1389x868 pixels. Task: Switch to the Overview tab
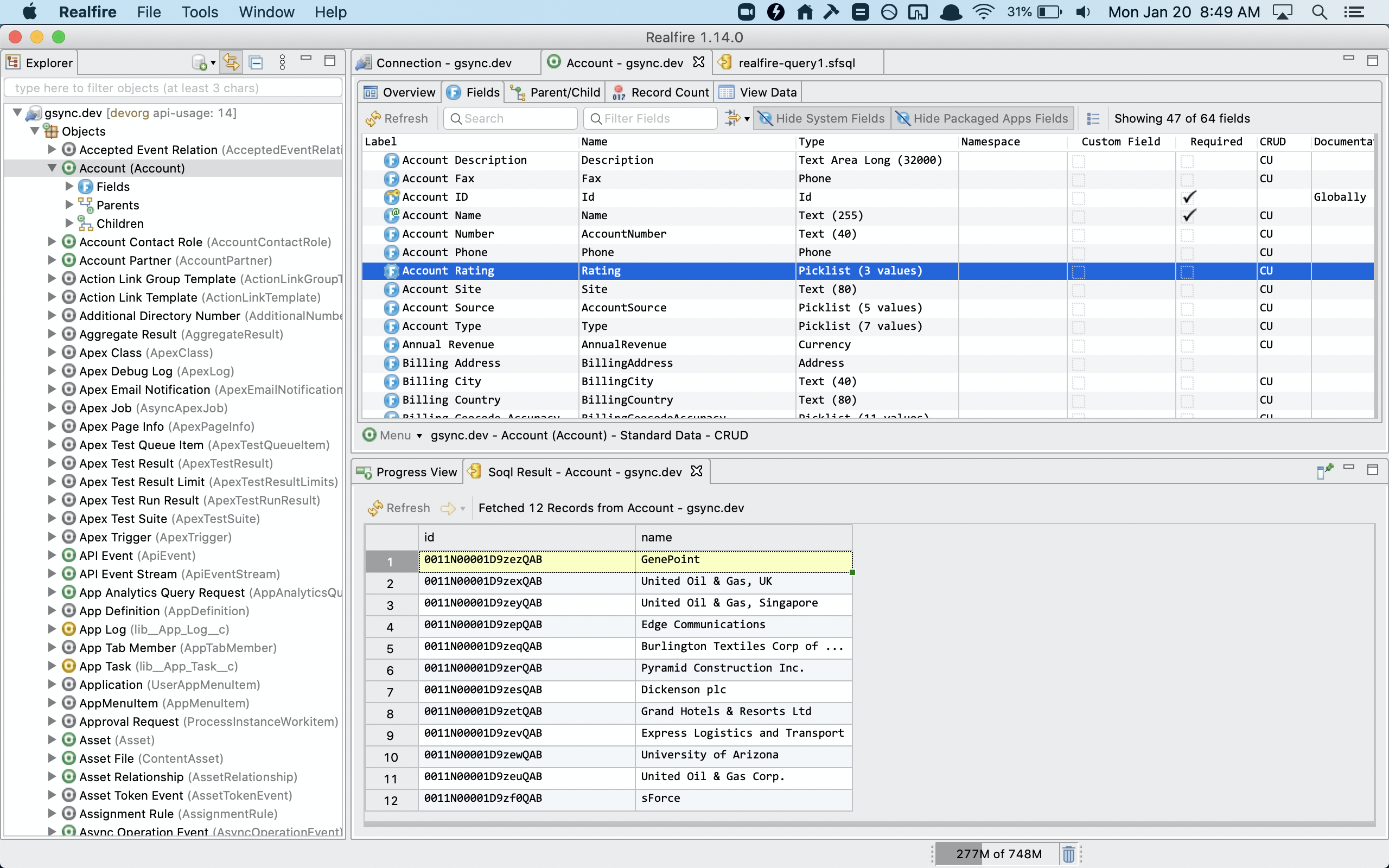click(399, 92)
